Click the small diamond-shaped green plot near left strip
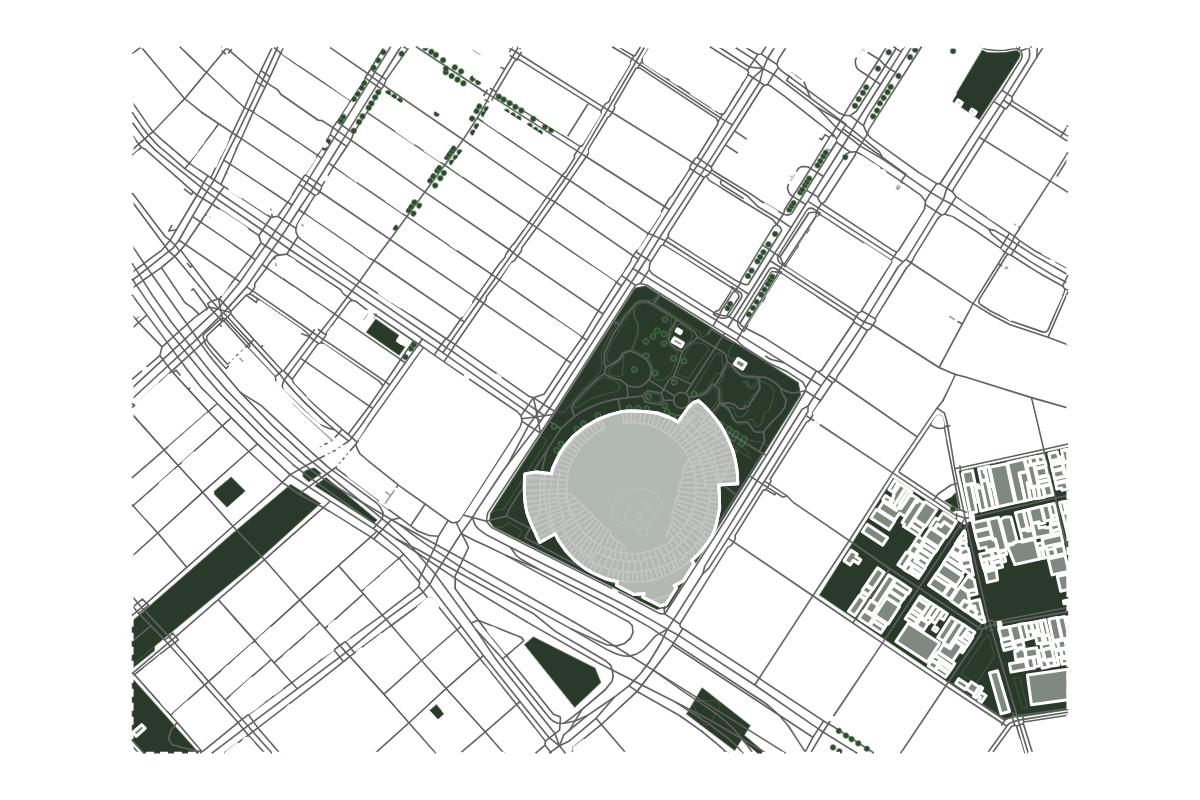This screenshot has height=800, width=1200. [x=229, y=491]
